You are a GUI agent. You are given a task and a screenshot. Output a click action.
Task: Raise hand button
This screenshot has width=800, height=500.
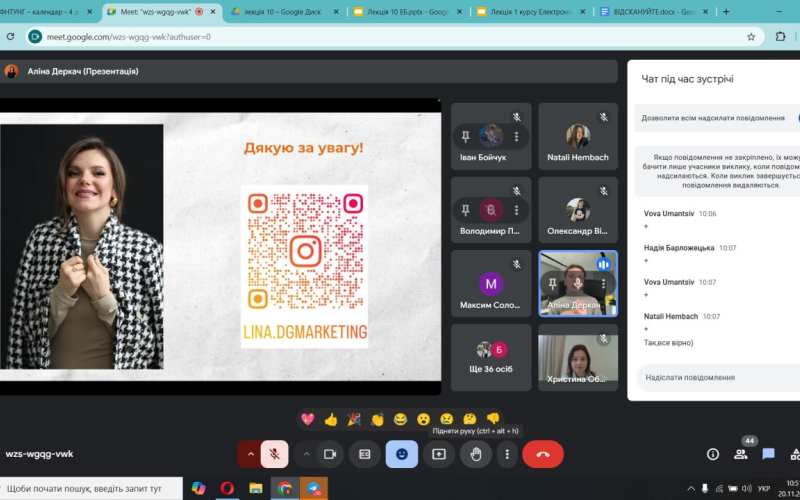click(x=476, y=454)
